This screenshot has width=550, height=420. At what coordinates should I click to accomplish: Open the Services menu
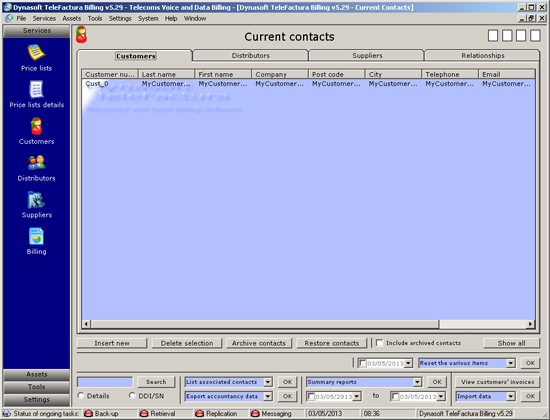(x=44, y=18)
